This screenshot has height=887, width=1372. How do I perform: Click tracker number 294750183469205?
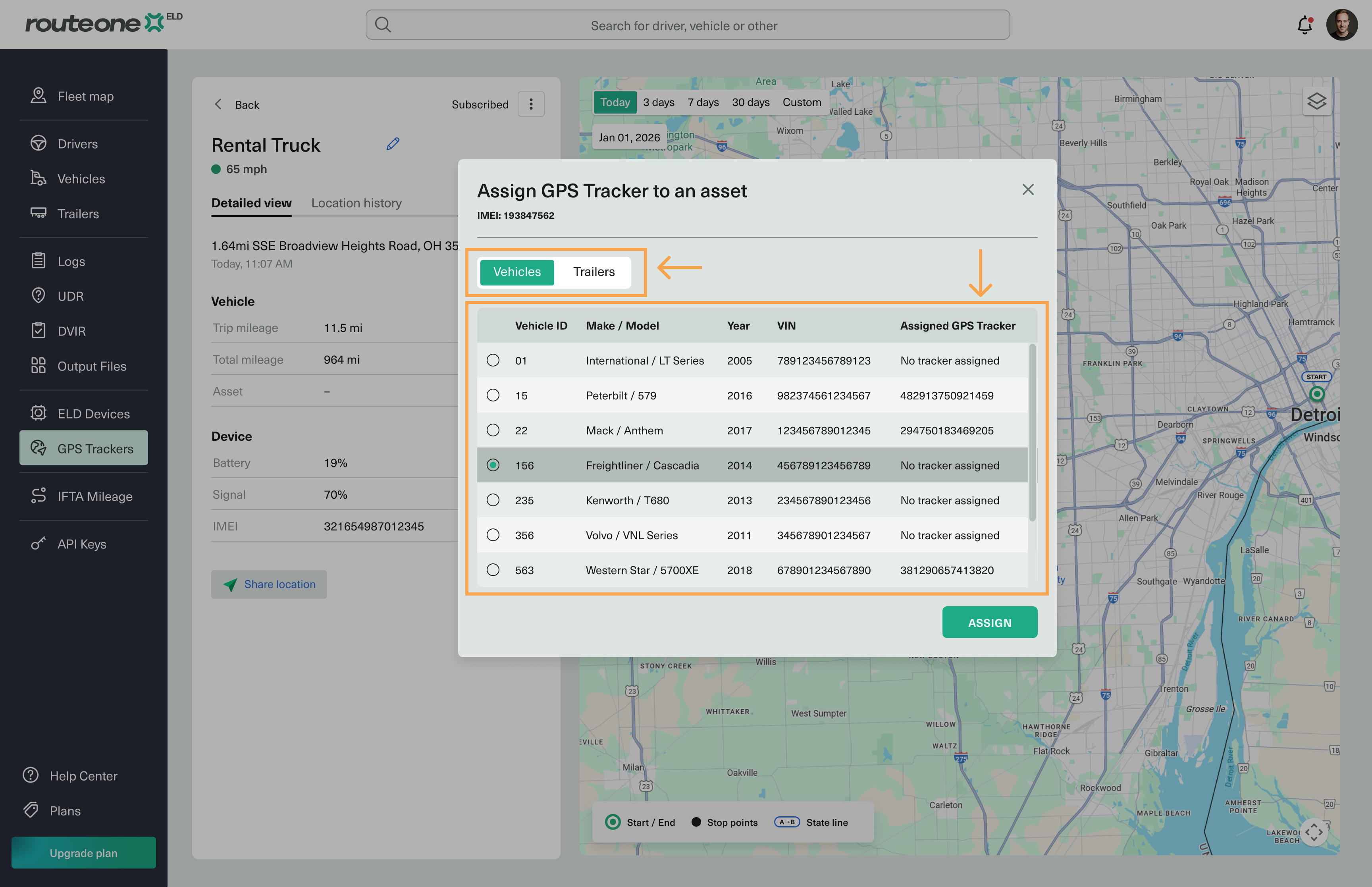tap(947, 430)
